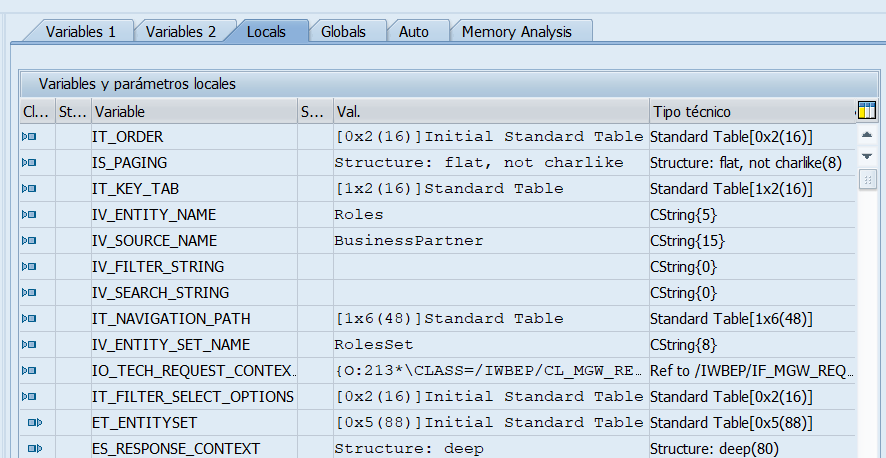Image resolution: width=886 pixels, height=458 pixels.
Task: Click the parameter icon beside IS_PAGING
Action: tap(29, 163)
